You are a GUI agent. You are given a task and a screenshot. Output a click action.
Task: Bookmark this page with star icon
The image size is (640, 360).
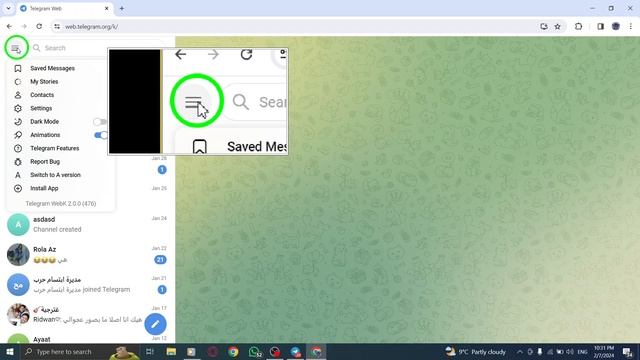(x=558, y=27)
